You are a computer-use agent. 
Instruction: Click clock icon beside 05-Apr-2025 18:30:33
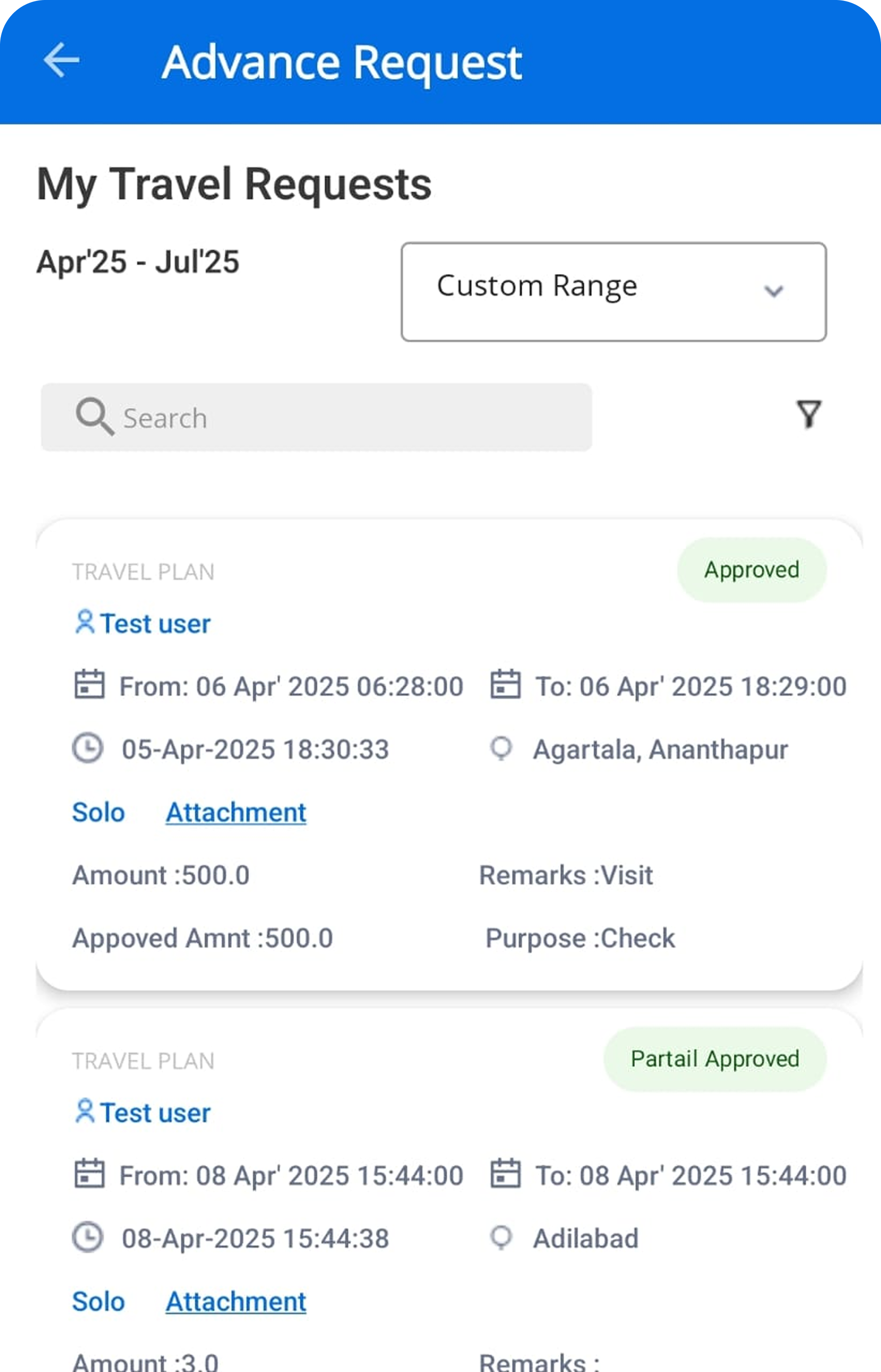pos(88,748)
